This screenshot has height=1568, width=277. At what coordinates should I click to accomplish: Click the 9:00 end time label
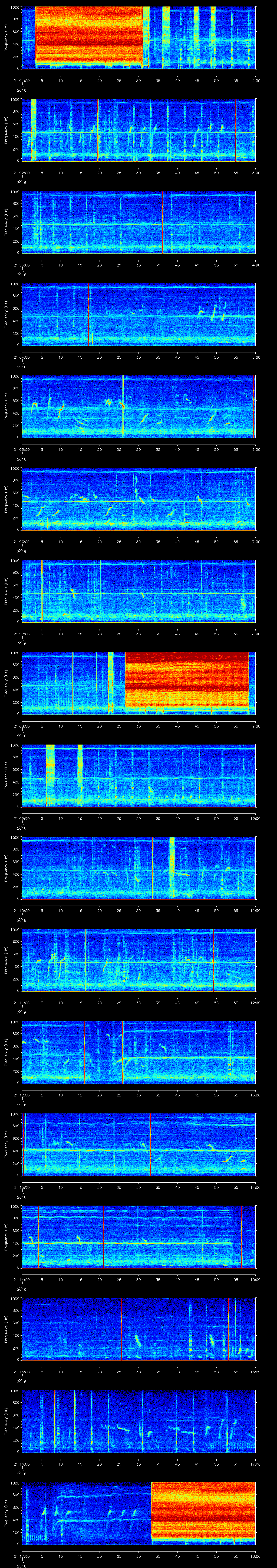coord(256,726)
